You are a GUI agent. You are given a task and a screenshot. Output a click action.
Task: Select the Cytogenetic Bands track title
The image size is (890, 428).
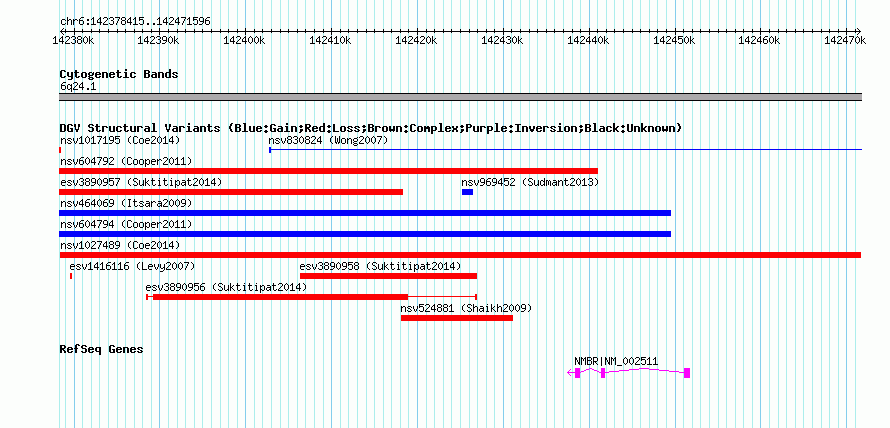pos(119,74)
